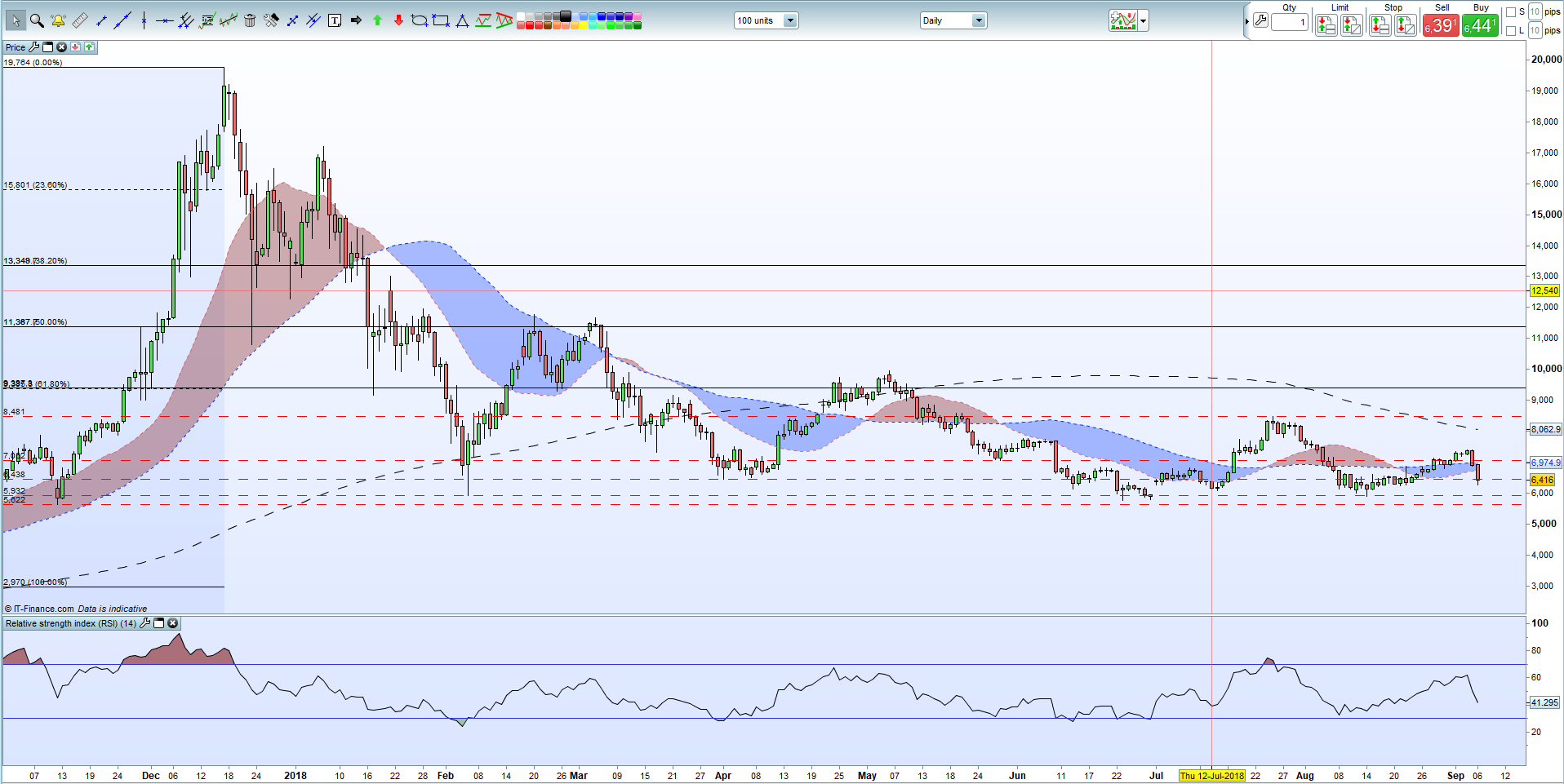Viewport: 1564px width, 784px height.
Task: Move Price panel down with red arrow
Action: pyautogui.click(x=75, y=47)
